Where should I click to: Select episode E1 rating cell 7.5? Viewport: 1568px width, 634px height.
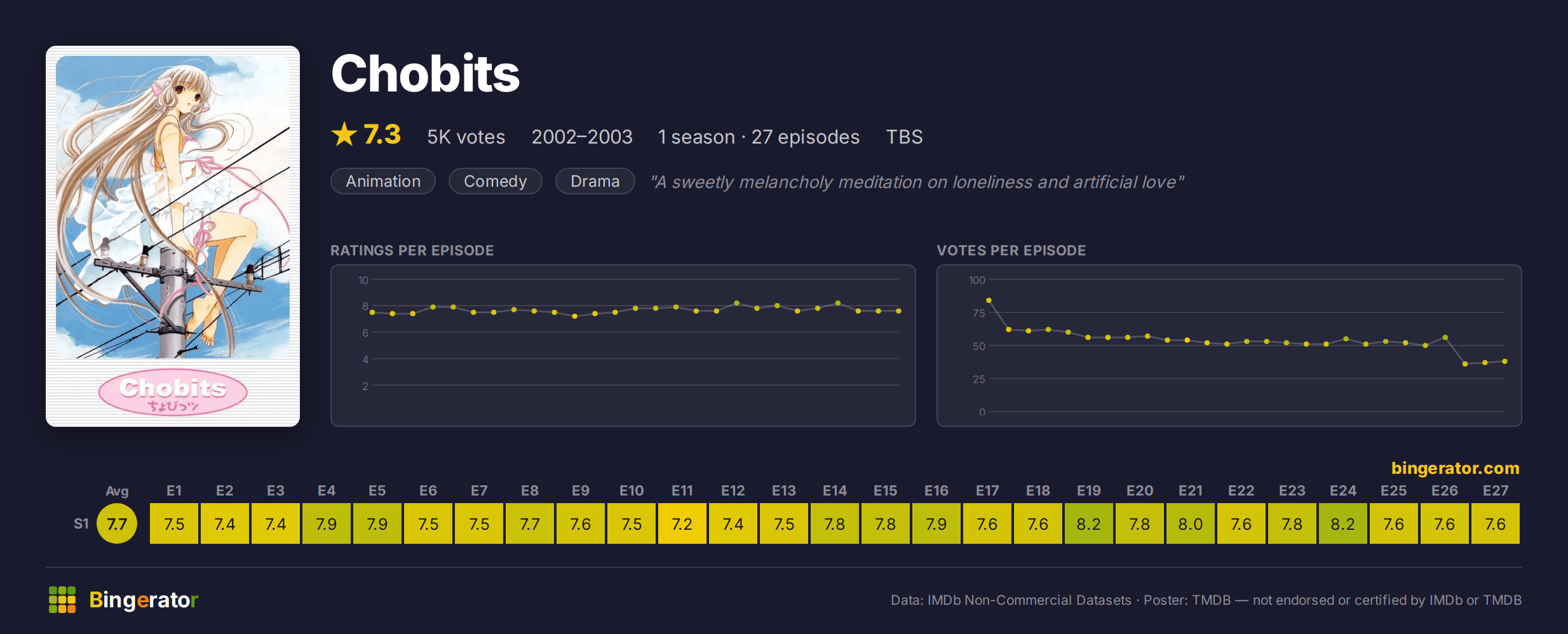tap(174, 523)
